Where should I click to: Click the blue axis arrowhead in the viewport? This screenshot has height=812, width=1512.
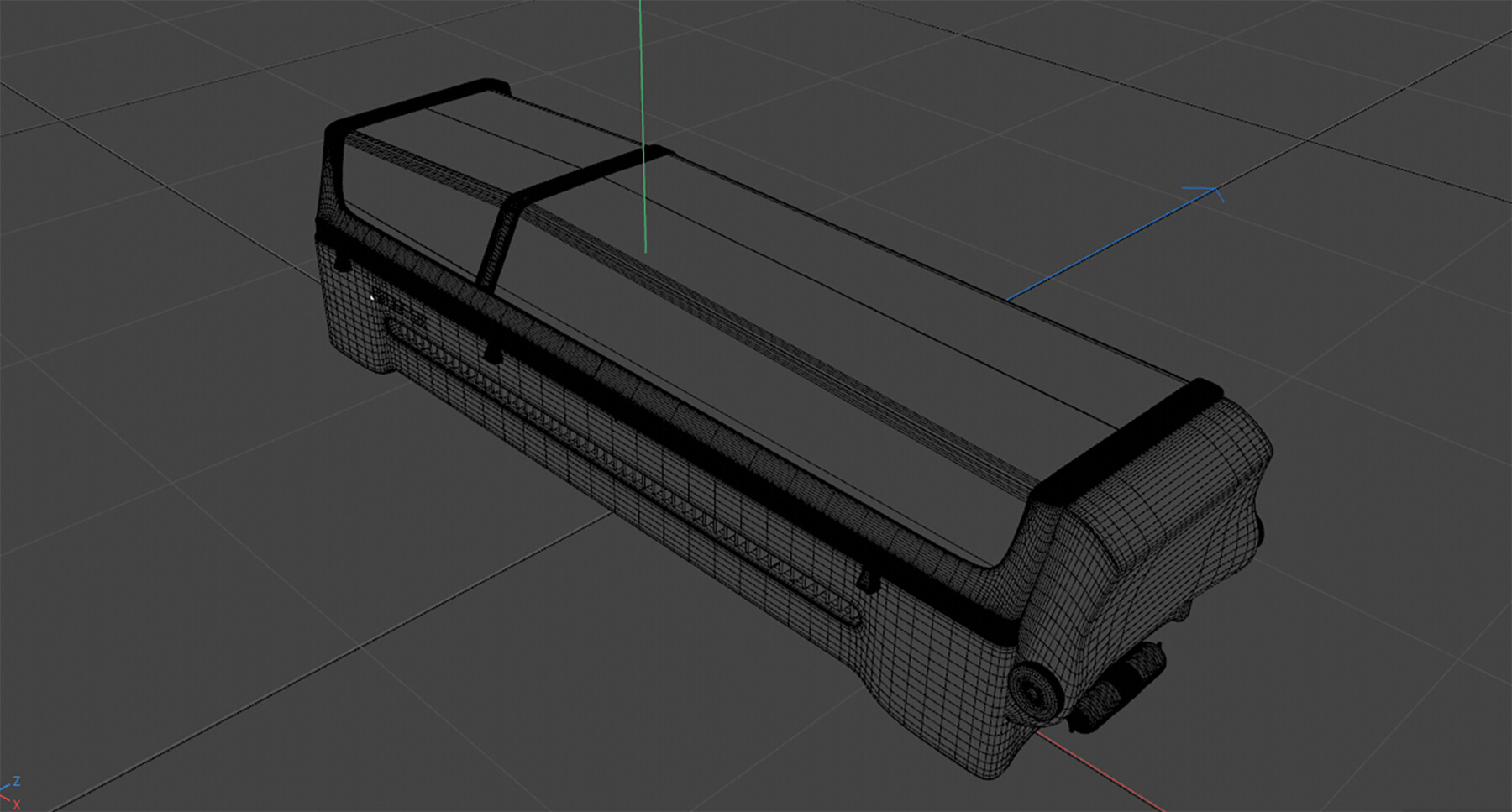point(1206,194)
